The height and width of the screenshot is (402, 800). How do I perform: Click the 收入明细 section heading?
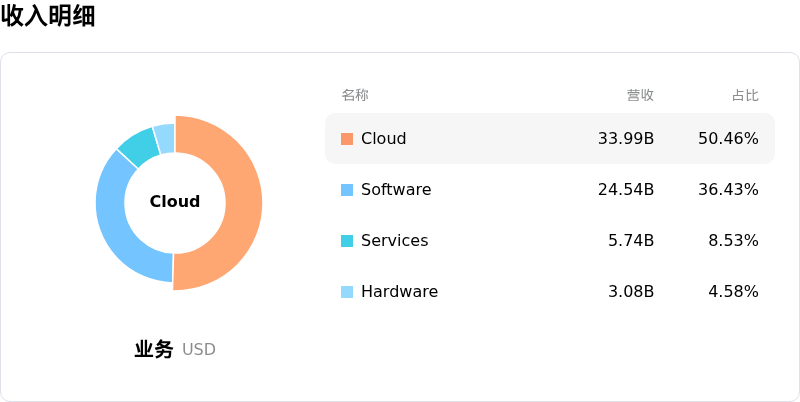[x=48, y=16]
